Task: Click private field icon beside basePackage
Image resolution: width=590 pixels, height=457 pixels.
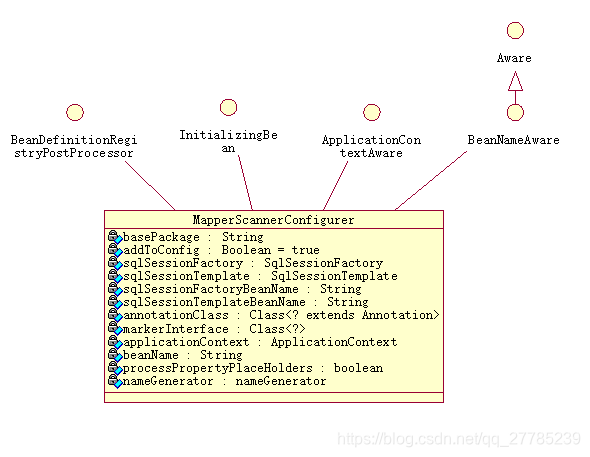Action: pos(115,237)
